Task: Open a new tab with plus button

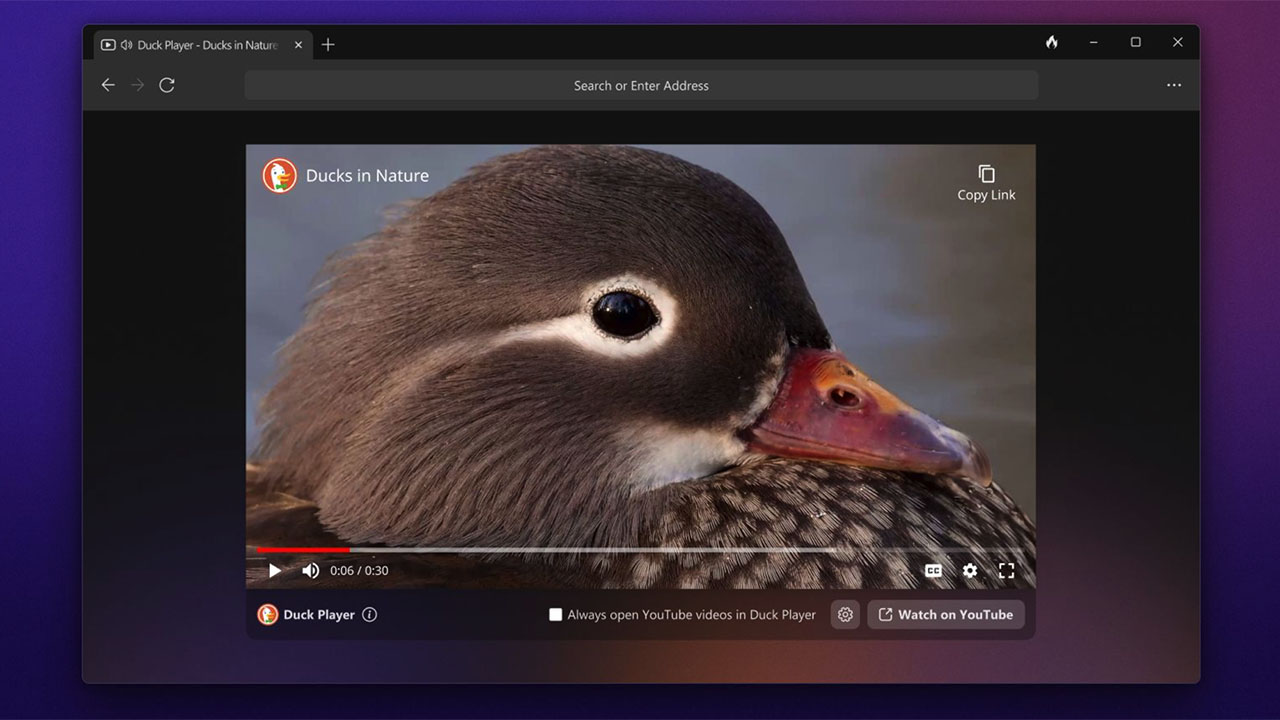Action: (328, 45)
